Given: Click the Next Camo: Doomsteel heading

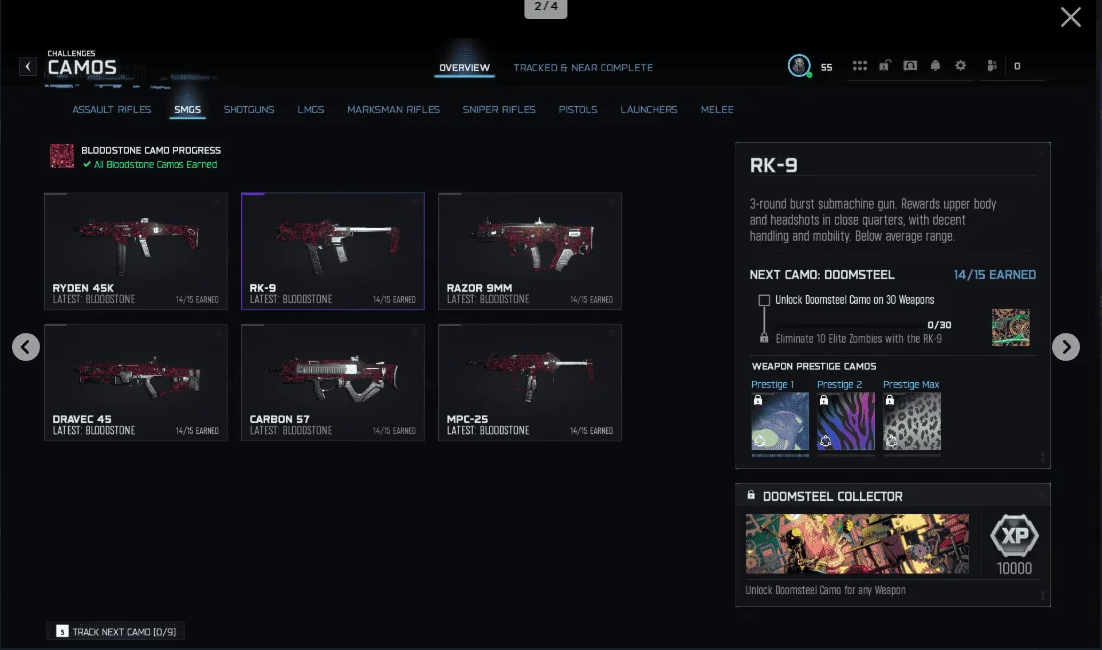Looking at the screenshot, I should click(822, 275).
